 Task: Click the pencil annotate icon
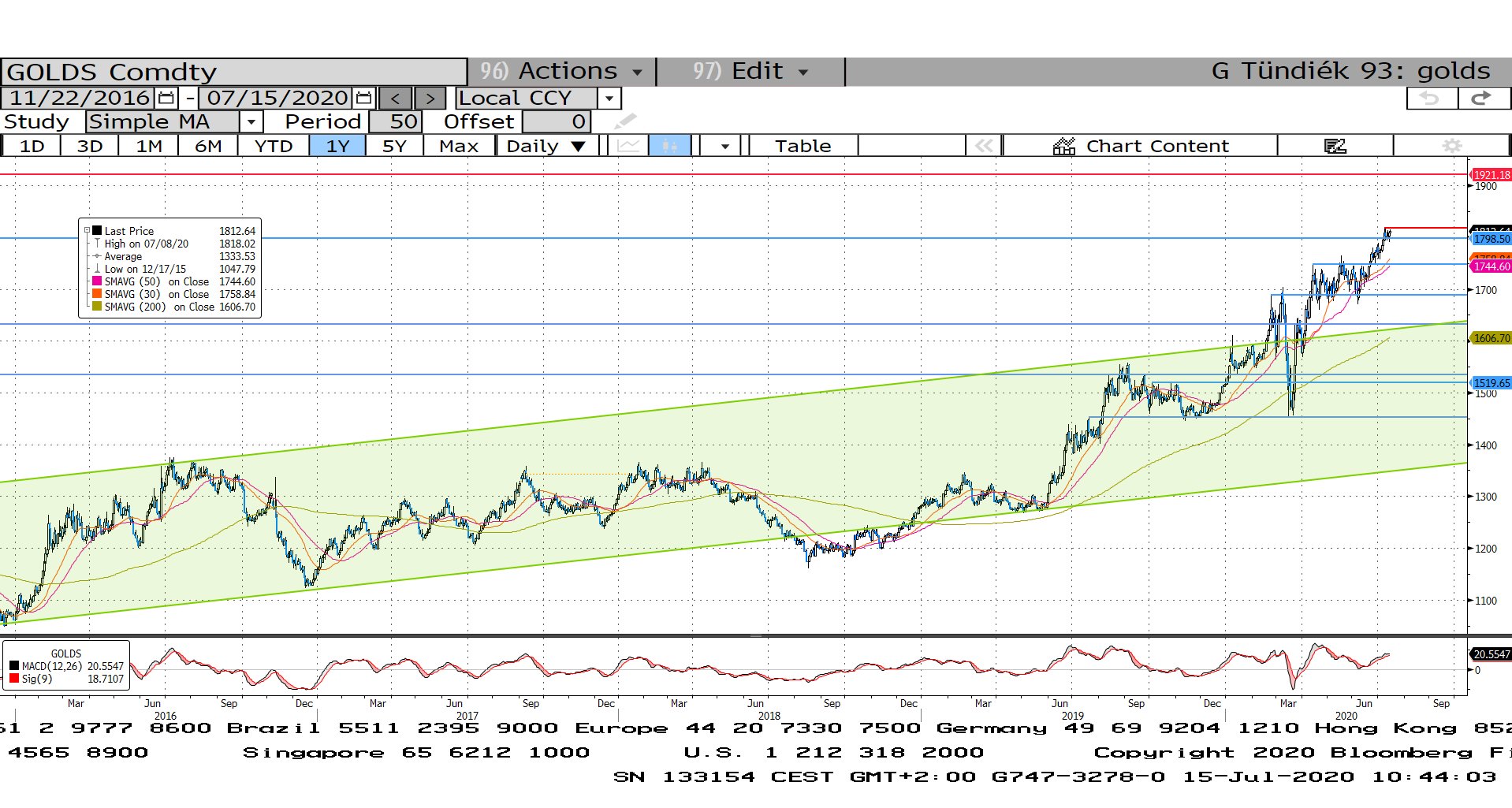pos(625,121)
